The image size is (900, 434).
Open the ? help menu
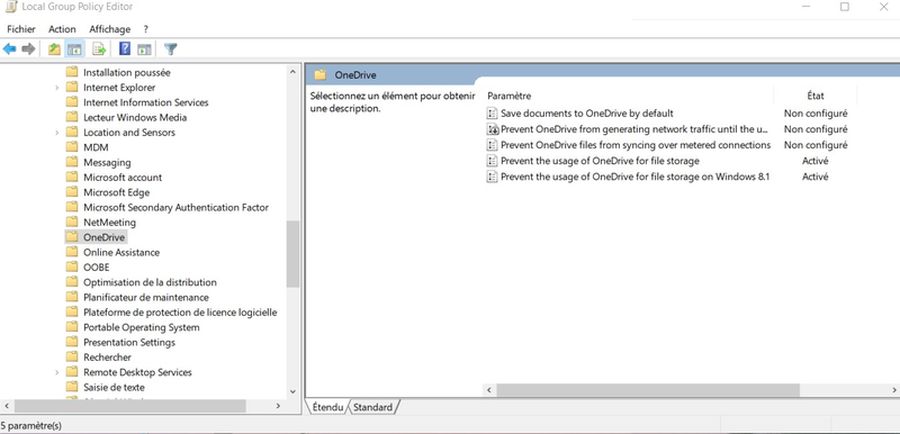click(146, 29)
